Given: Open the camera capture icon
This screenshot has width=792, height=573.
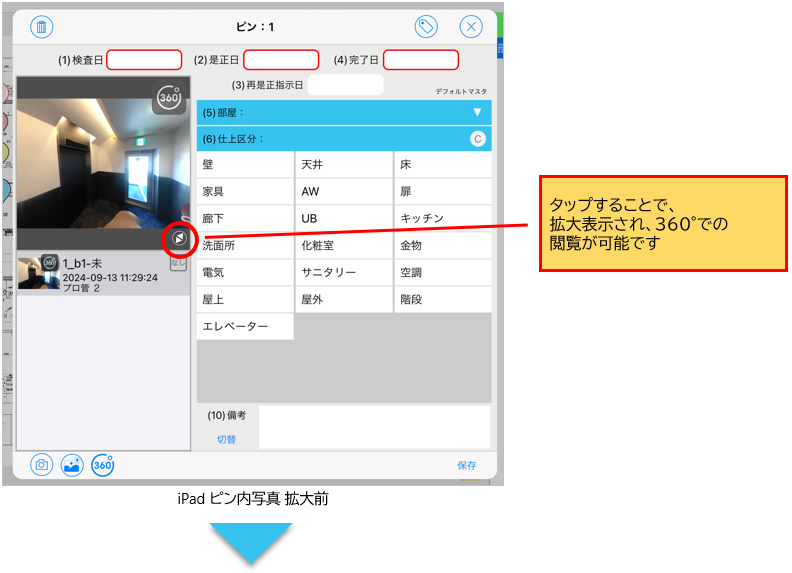Looking at the screenshot, I should tap(42, 465).
